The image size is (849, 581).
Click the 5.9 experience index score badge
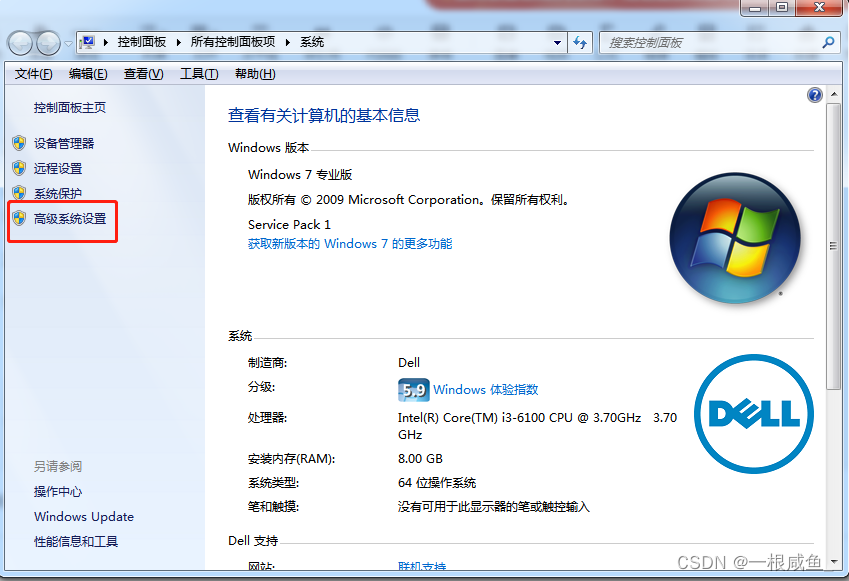pyautogui.click(x=414, y=390)
